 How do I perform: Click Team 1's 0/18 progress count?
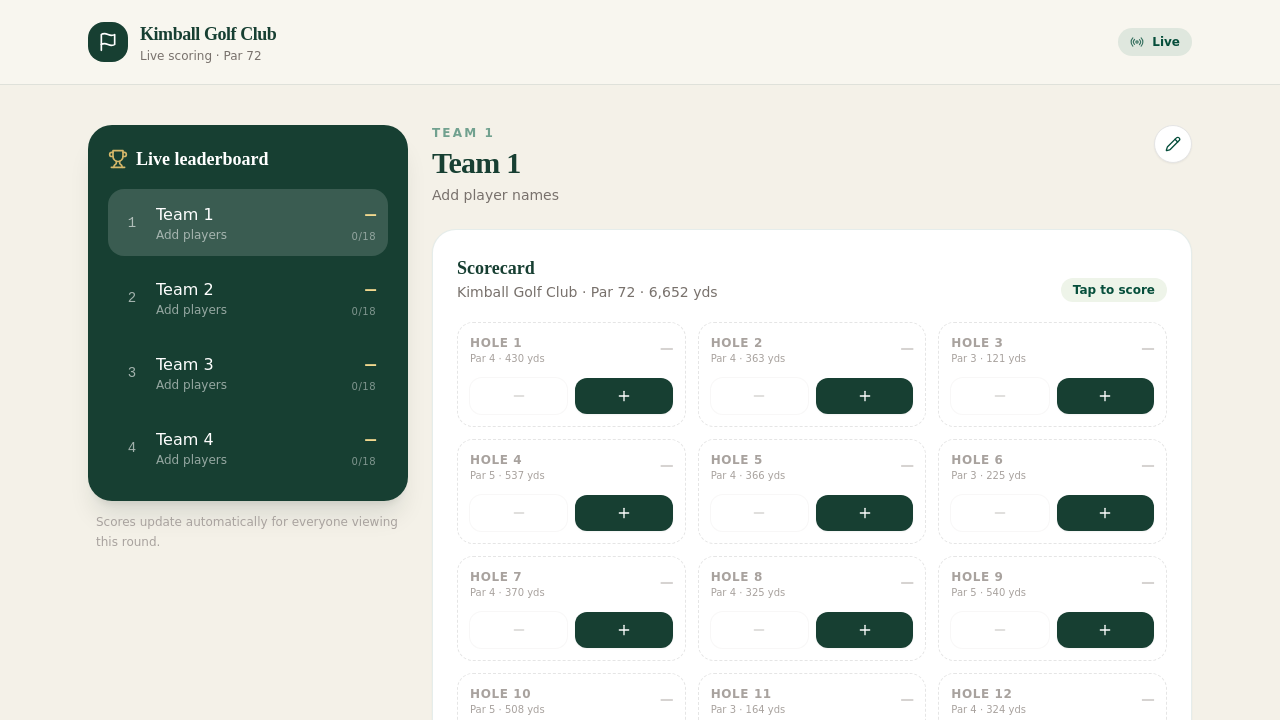tap(364, 237)
